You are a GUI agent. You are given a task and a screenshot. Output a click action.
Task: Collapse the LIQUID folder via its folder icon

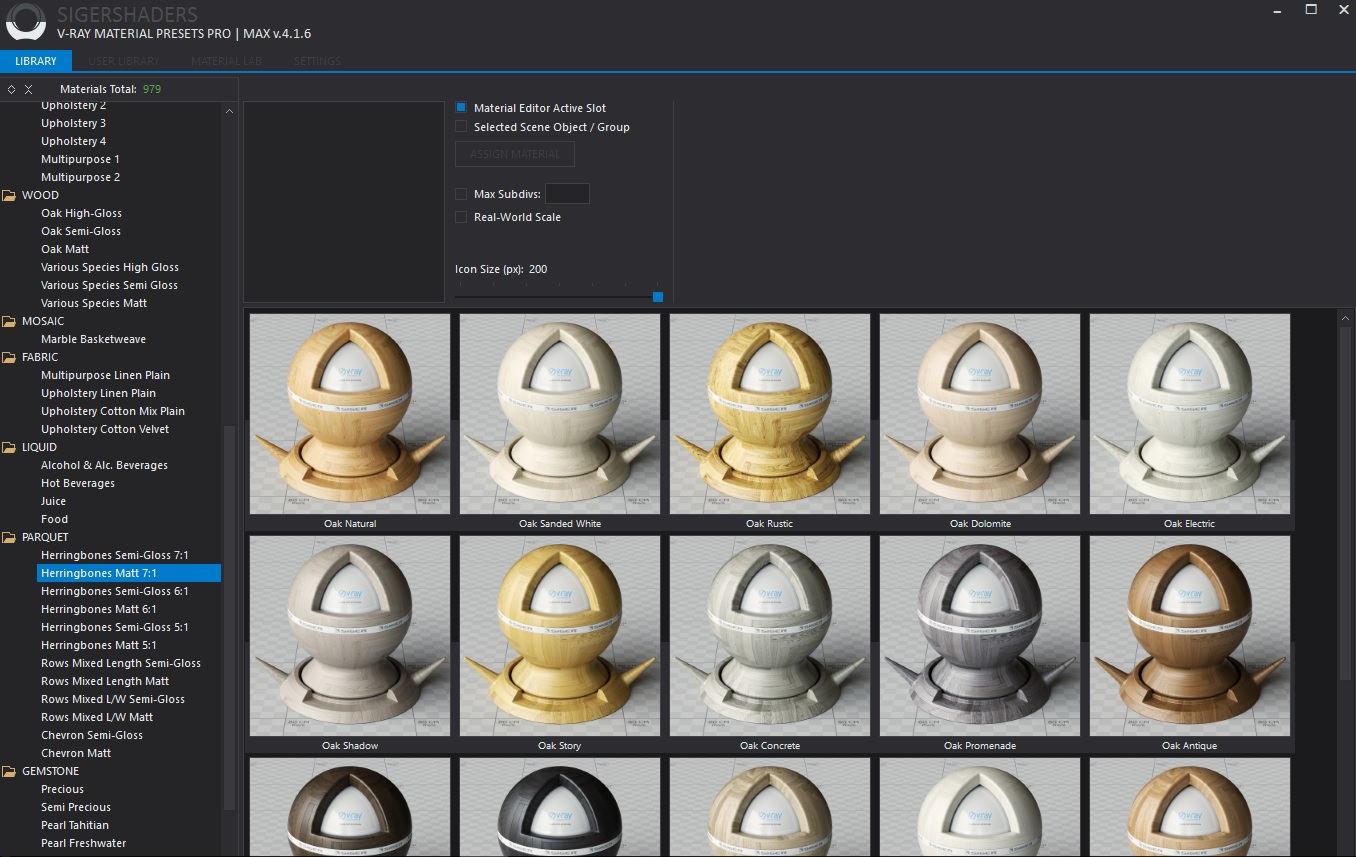(x=9, y=447)
